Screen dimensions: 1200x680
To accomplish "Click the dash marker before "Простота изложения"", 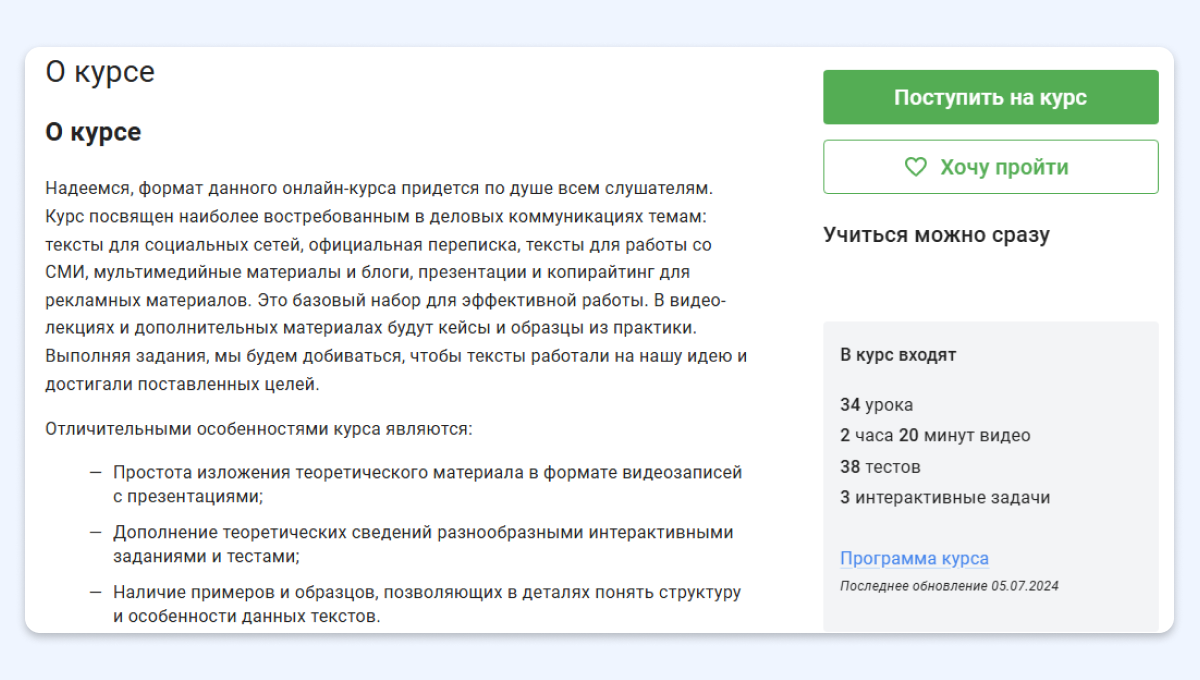I will point(96,472).
